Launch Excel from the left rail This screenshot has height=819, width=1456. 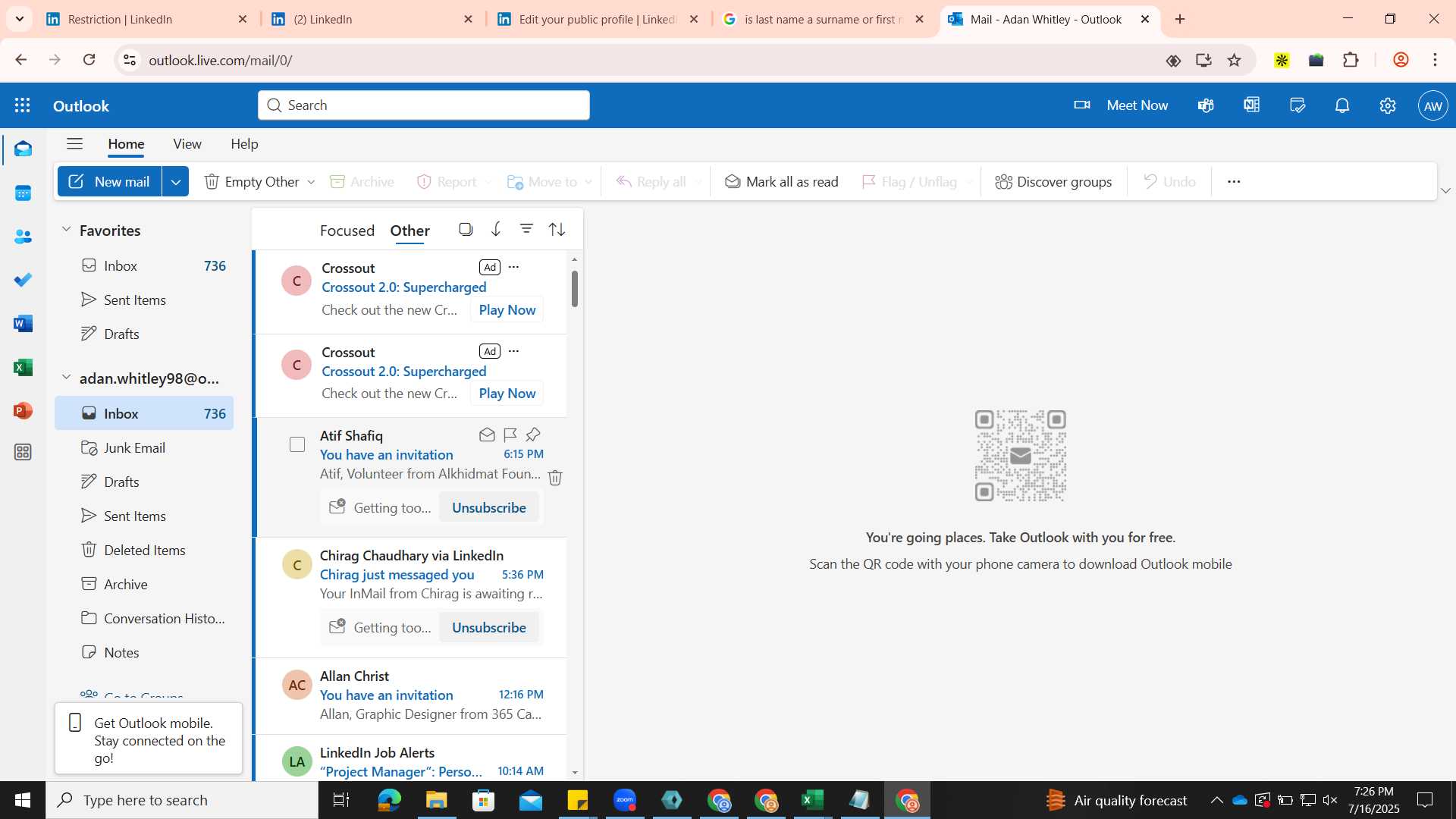(x=23, y=367)
